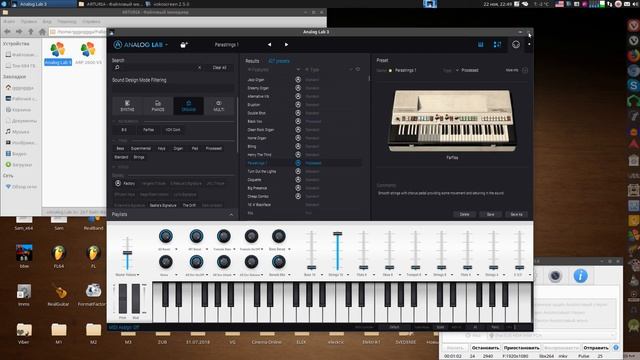Go to next preset with right arrow
The width and height of the screenshot is (640, 360).
coord(286,44)
